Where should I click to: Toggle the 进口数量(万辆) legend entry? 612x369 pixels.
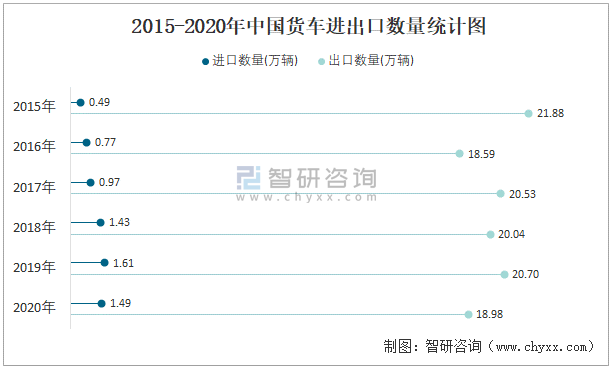pos(250,61)
